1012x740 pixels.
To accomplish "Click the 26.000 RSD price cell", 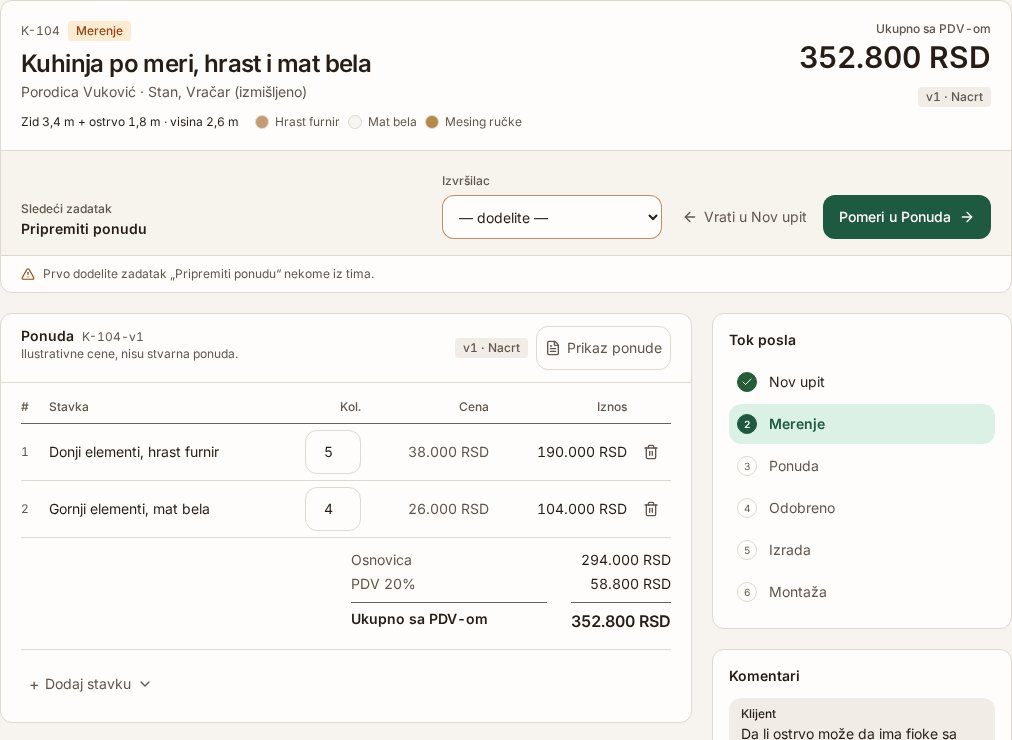I will click(448, 509).
